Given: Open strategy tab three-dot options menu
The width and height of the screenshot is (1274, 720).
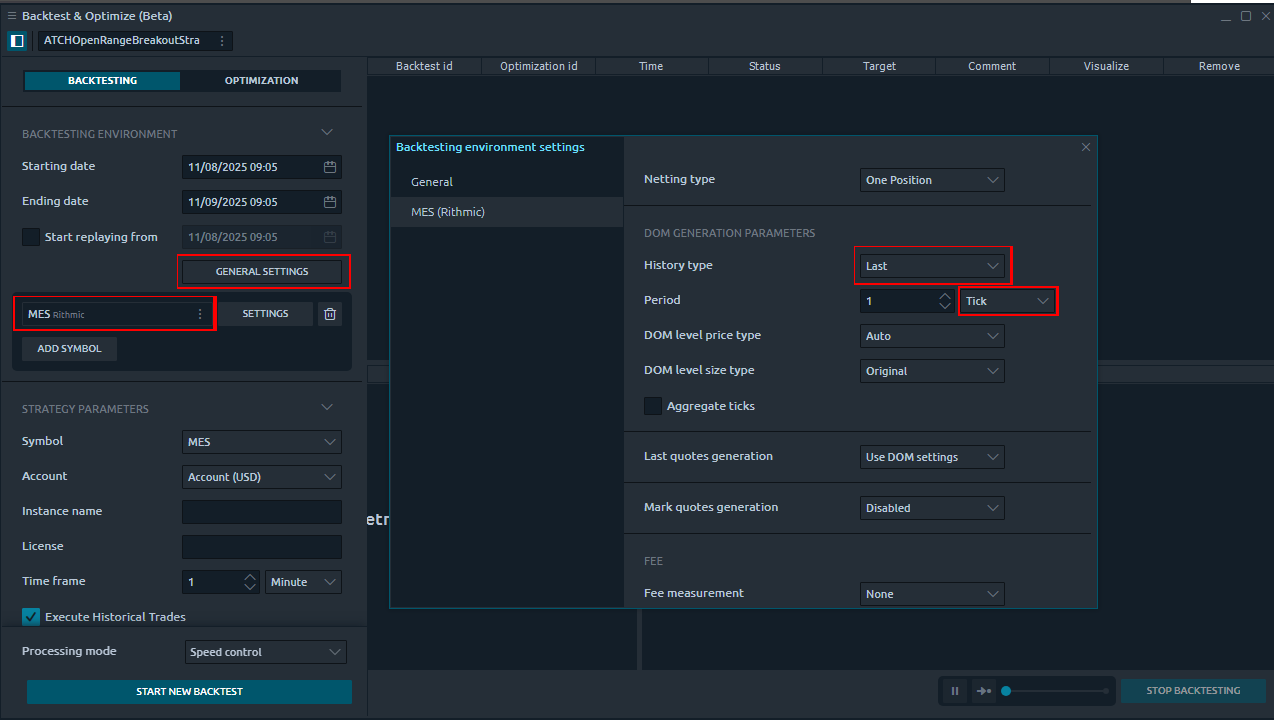Looking at the screenshot, I should (221, 41).
